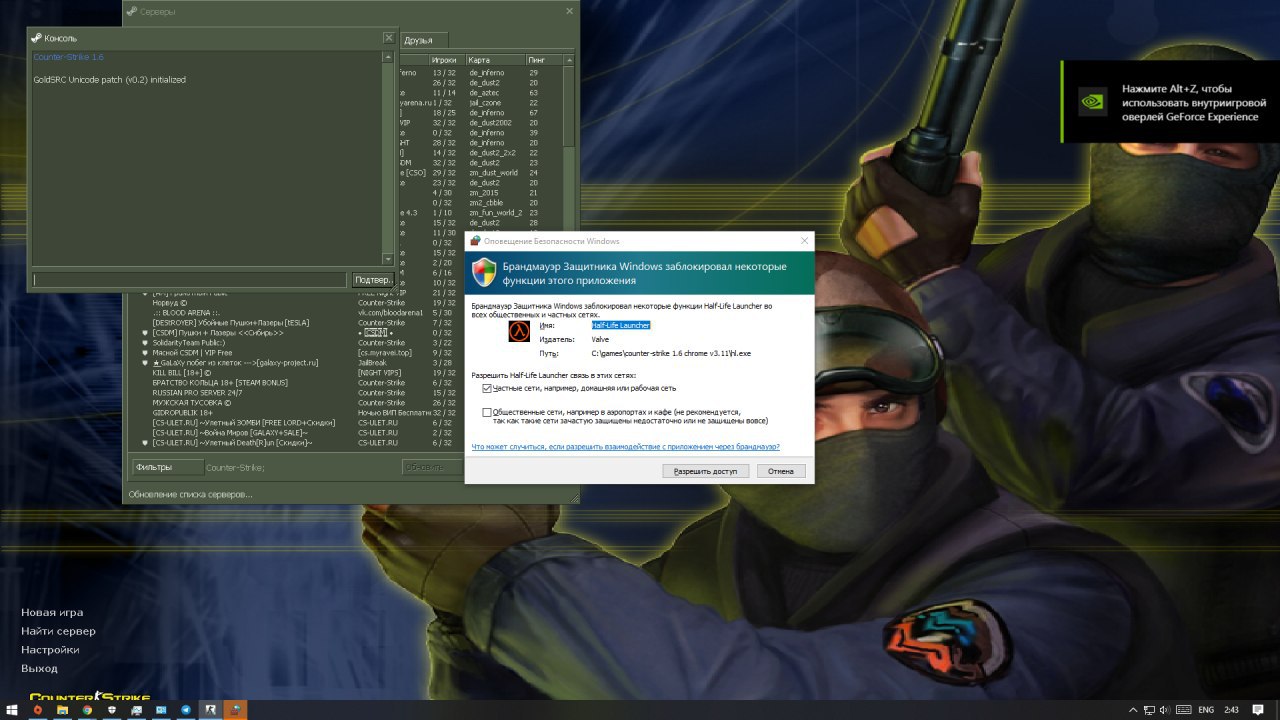Open Chrome from the taskbar
Viewport: 1280px width, 720px height.
coord(87,710)
